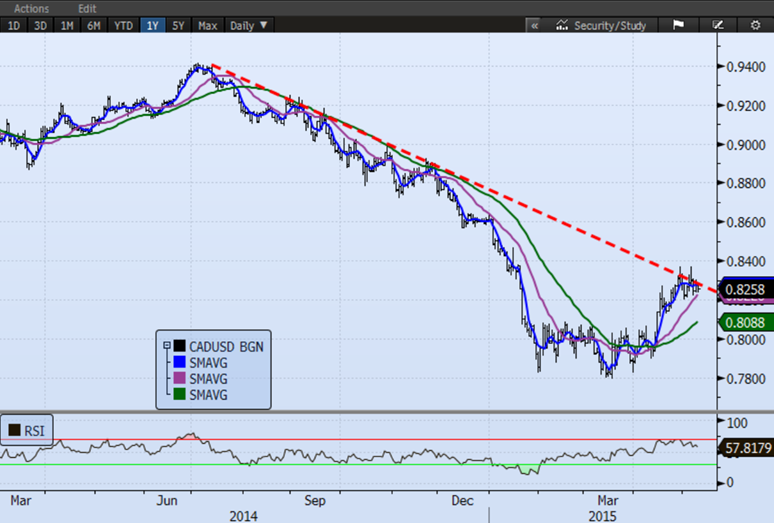Select the 1D time range
774x523 pixels.
pos(14,25)
